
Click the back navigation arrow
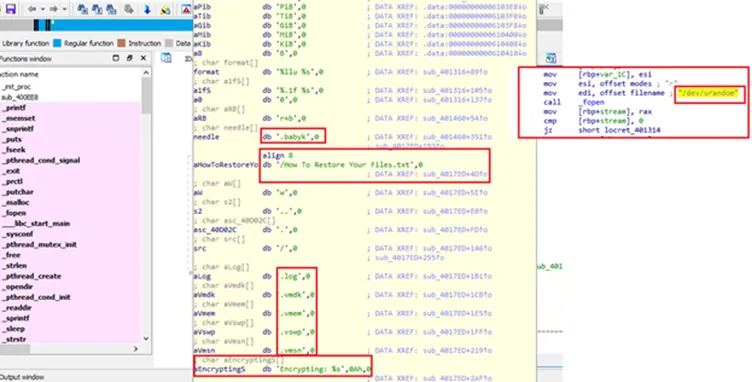[x=32, y=9]
